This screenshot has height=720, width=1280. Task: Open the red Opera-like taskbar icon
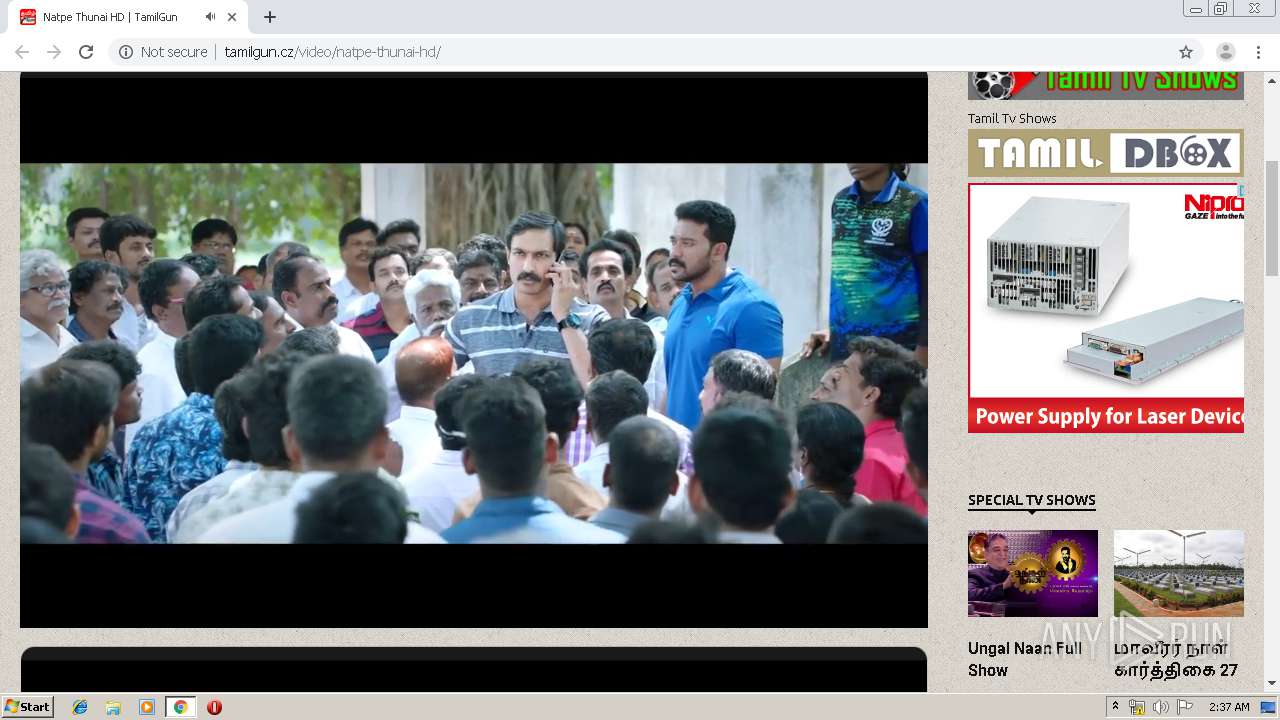(214, 707)
